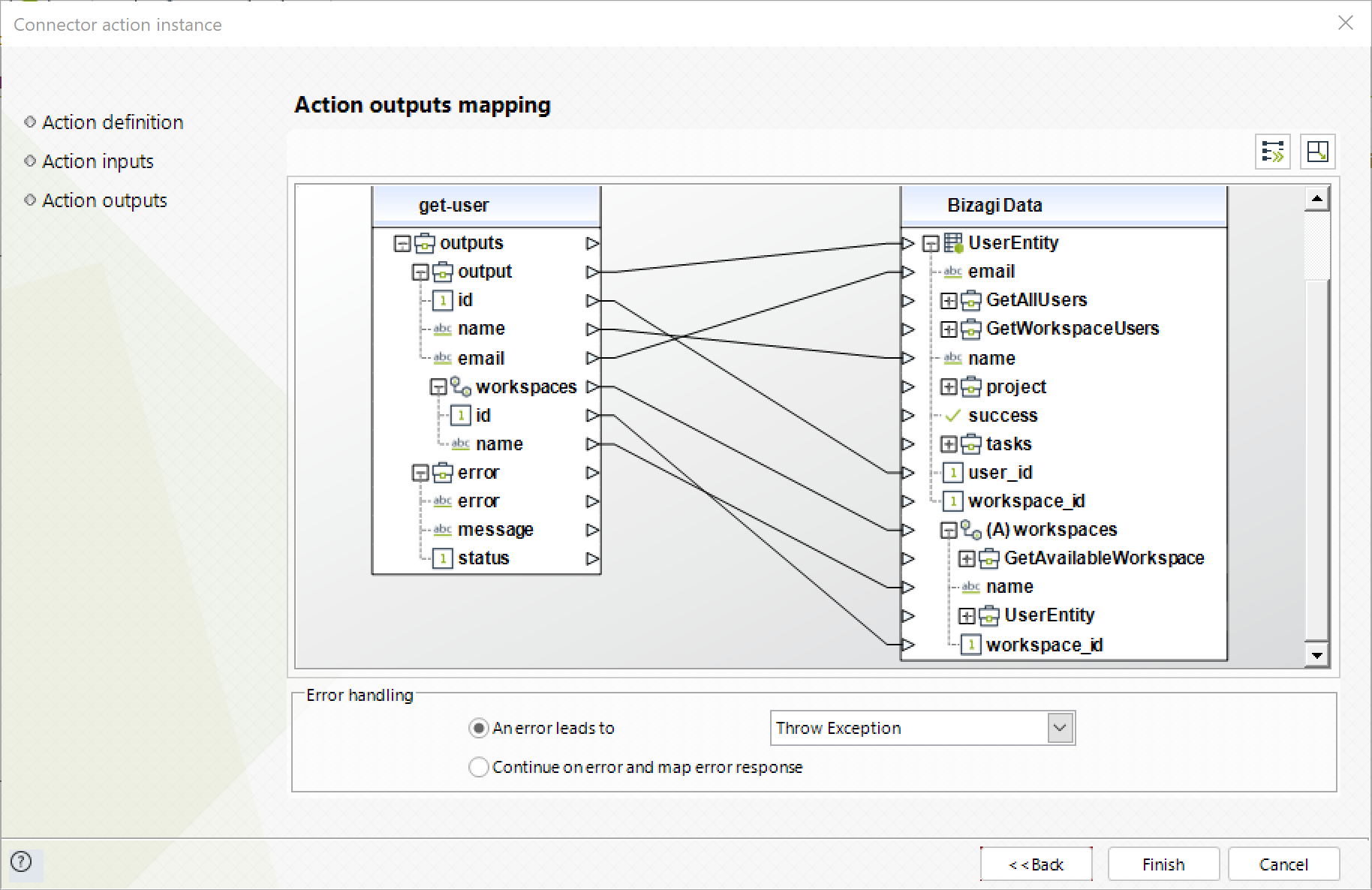This screenshot has height=890, width=1372.
Task: Collapse the (A) workspaces node
Action: click(949, 531)
